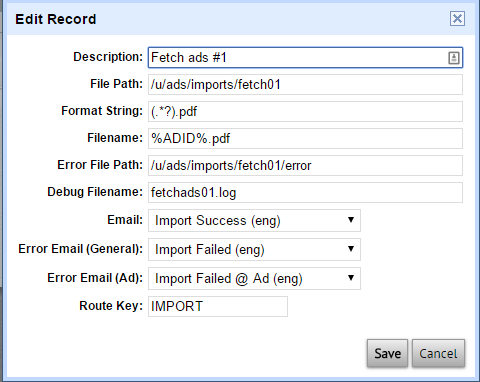Cancel editing the record
480x382 pixels.
(x=438, y=354)
